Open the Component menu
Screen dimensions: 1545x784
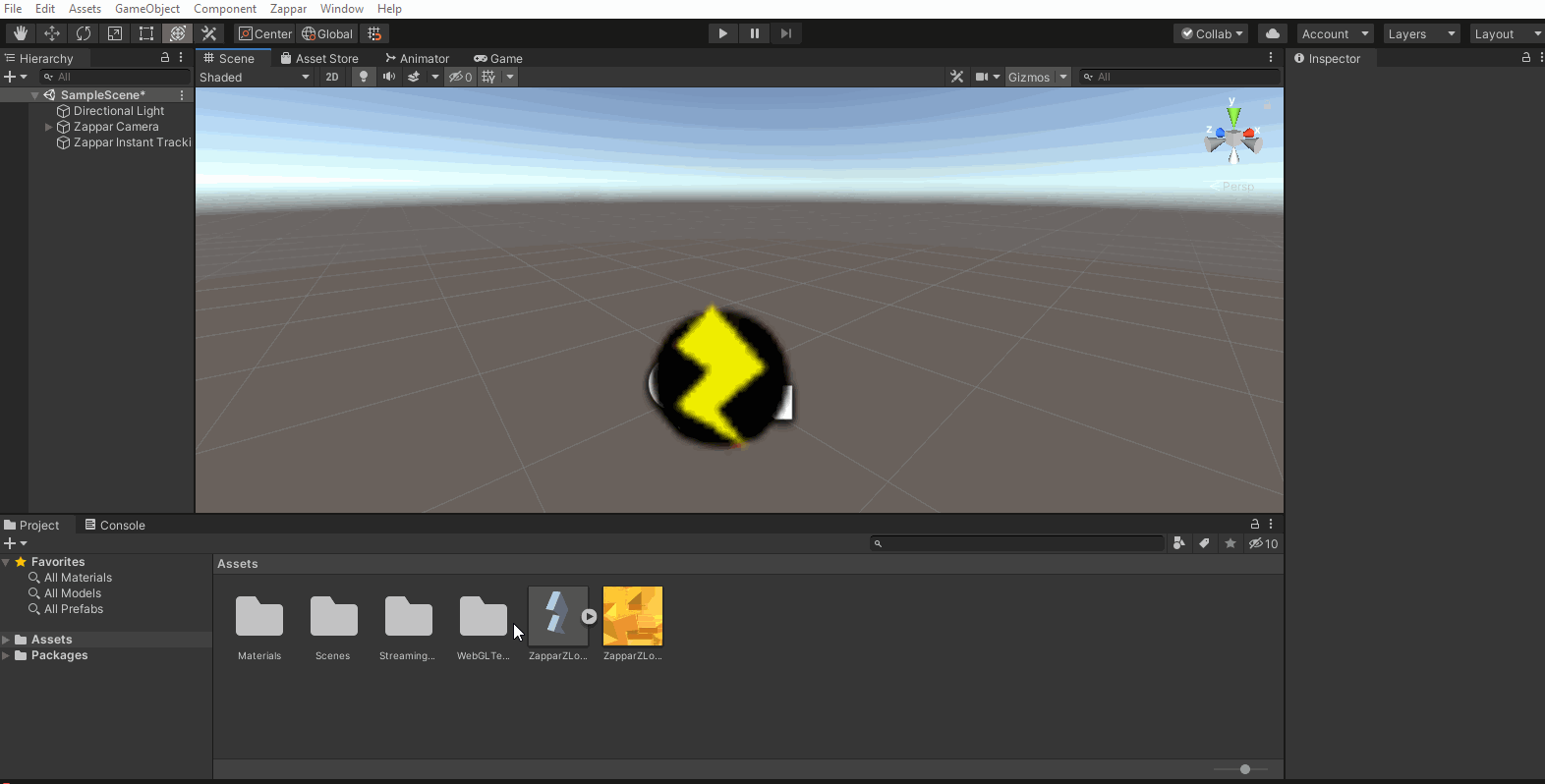[225, 9]
